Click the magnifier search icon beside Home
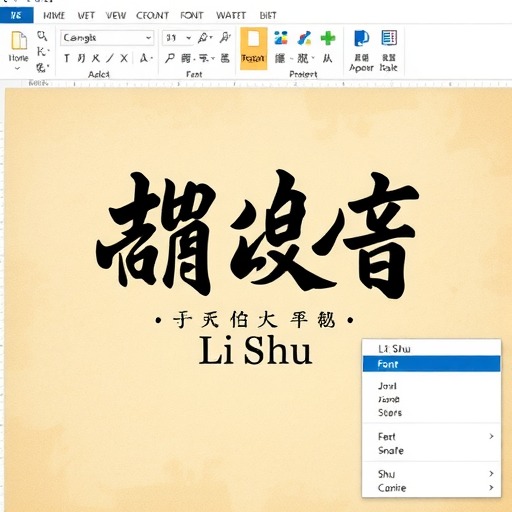 tap(42, 36)
